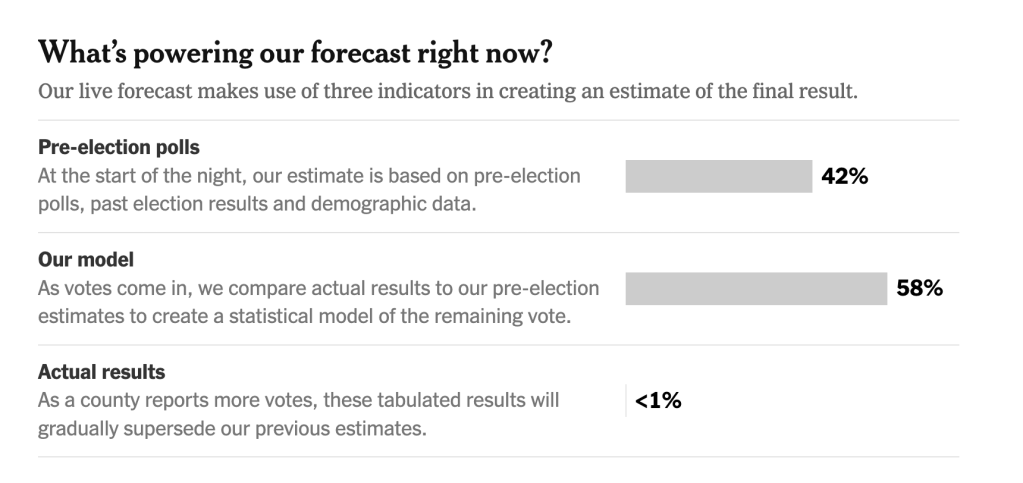This screenshot has width=1023, height=483.
Task: Click the "What's powering our forecast right now?" heading
Action: click(294, 51)
